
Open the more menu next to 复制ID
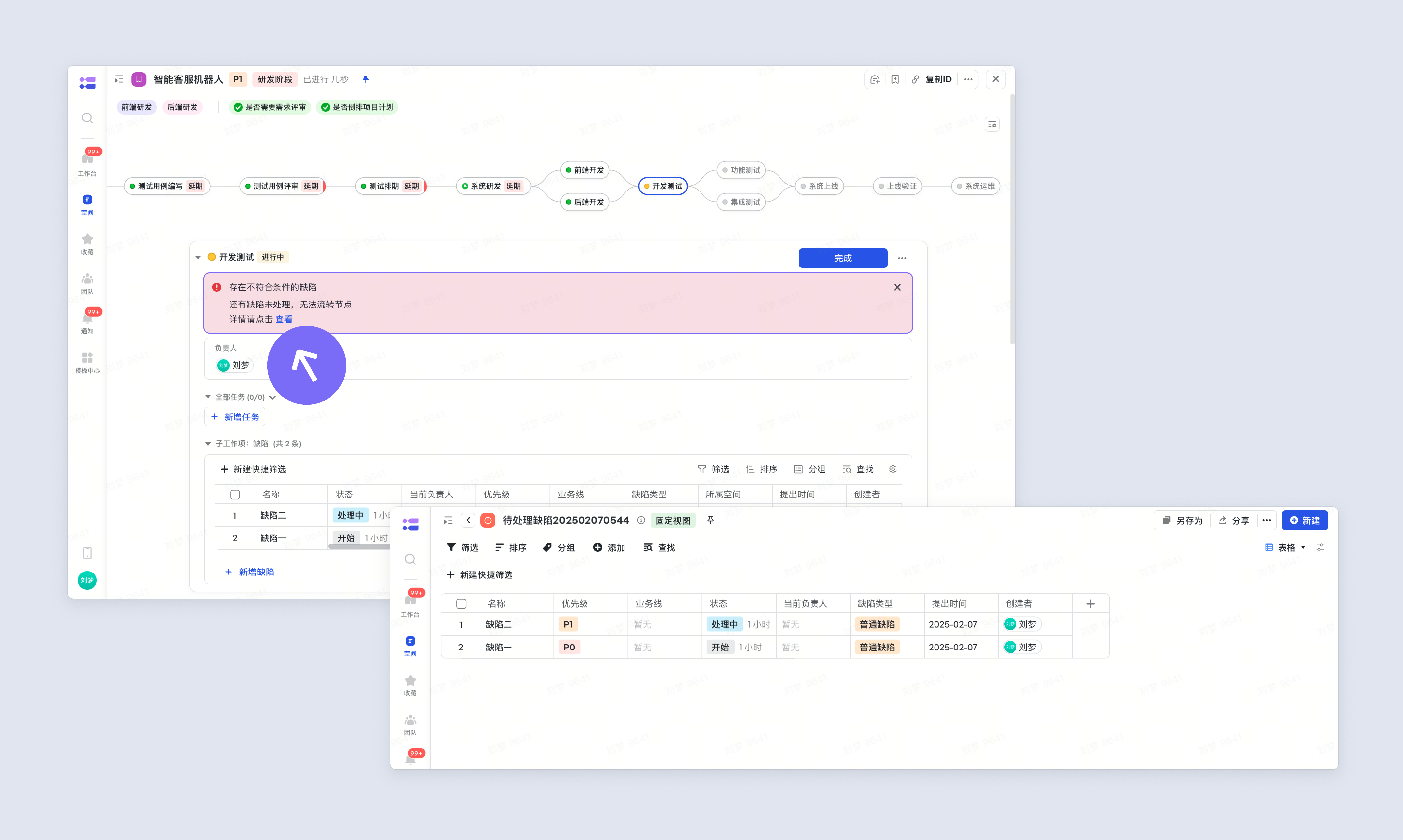[x=968, y=79]
